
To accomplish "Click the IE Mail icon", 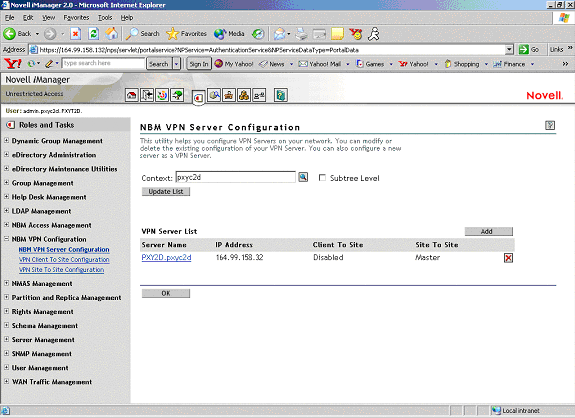I will [279, 34].
